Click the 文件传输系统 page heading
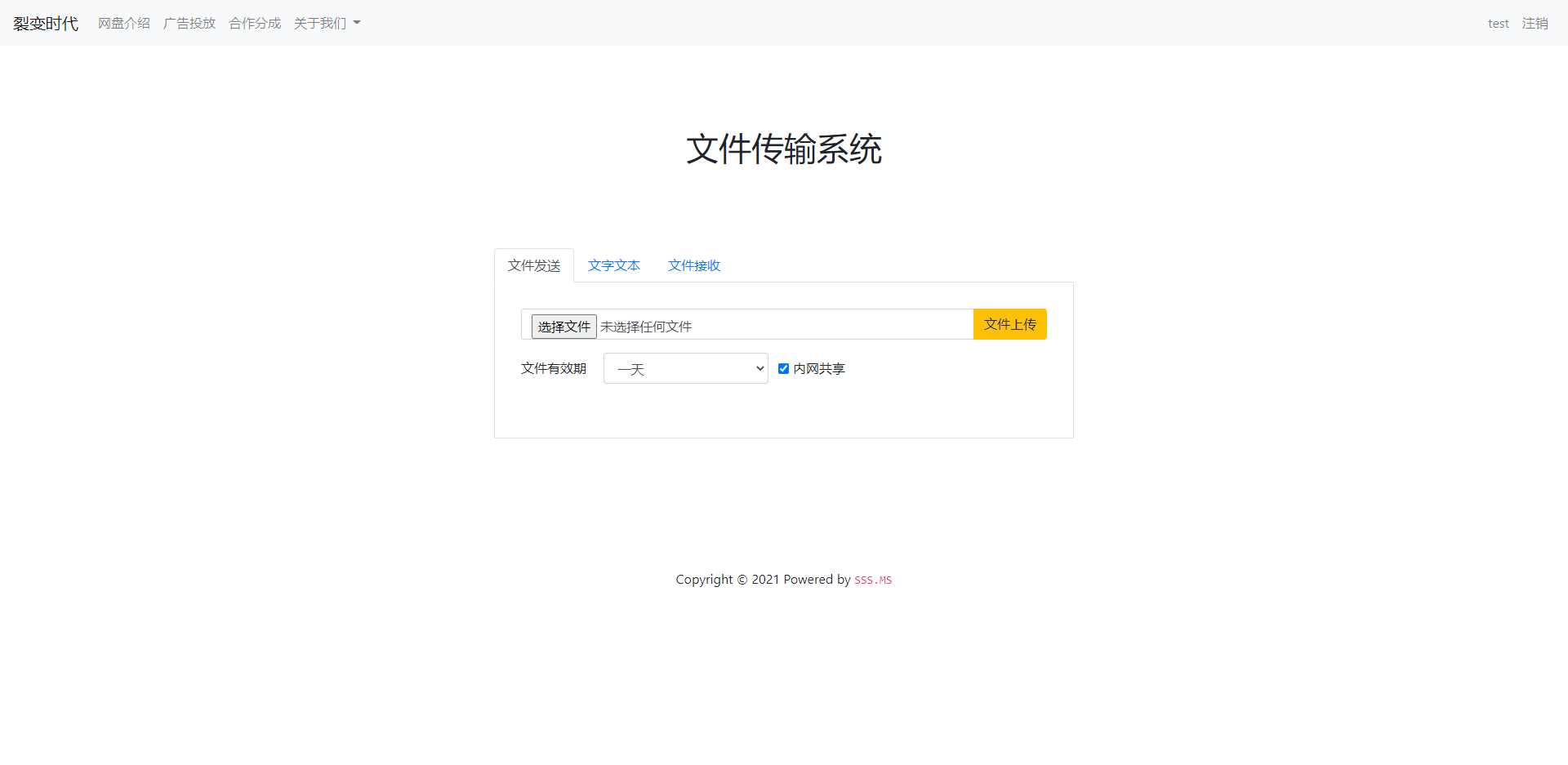The height and width of the screenshot is (765, 1568). pyautogui.click(x=783, y=150)
